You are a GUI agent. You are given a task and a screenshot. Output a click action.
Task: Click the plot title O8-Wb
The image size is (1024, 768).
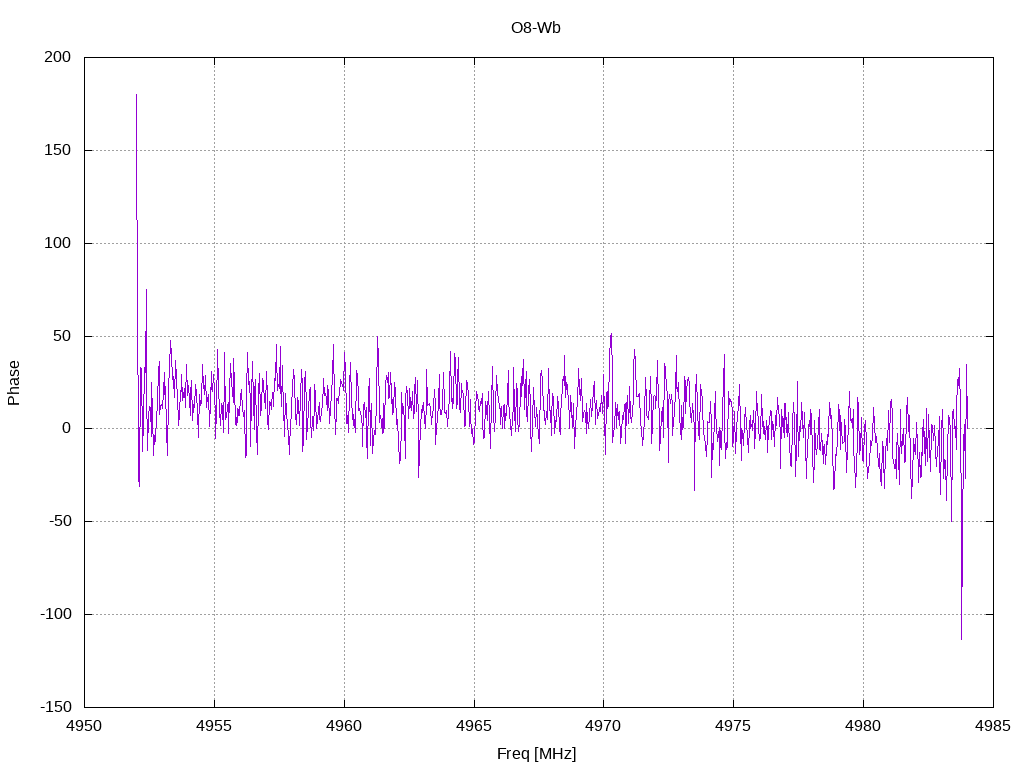[536, 28]
